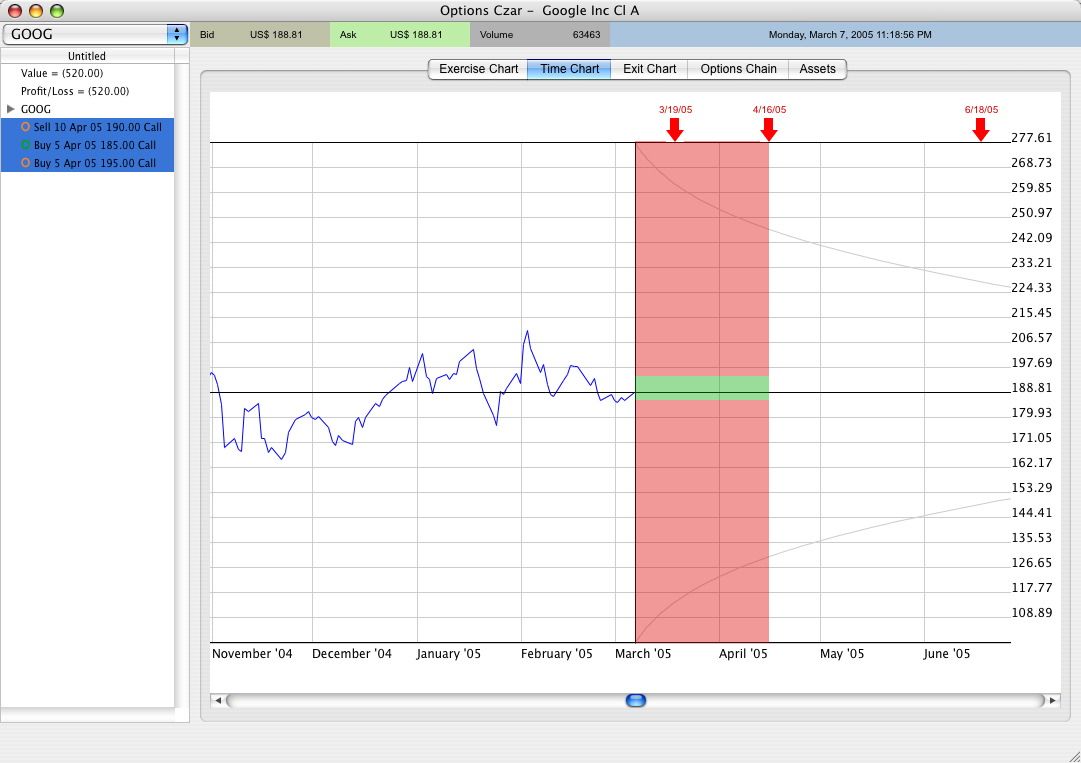This screenshot has height=763, width=1081.
Task: Click the yellow window minimize button
Action: point(36,10)
